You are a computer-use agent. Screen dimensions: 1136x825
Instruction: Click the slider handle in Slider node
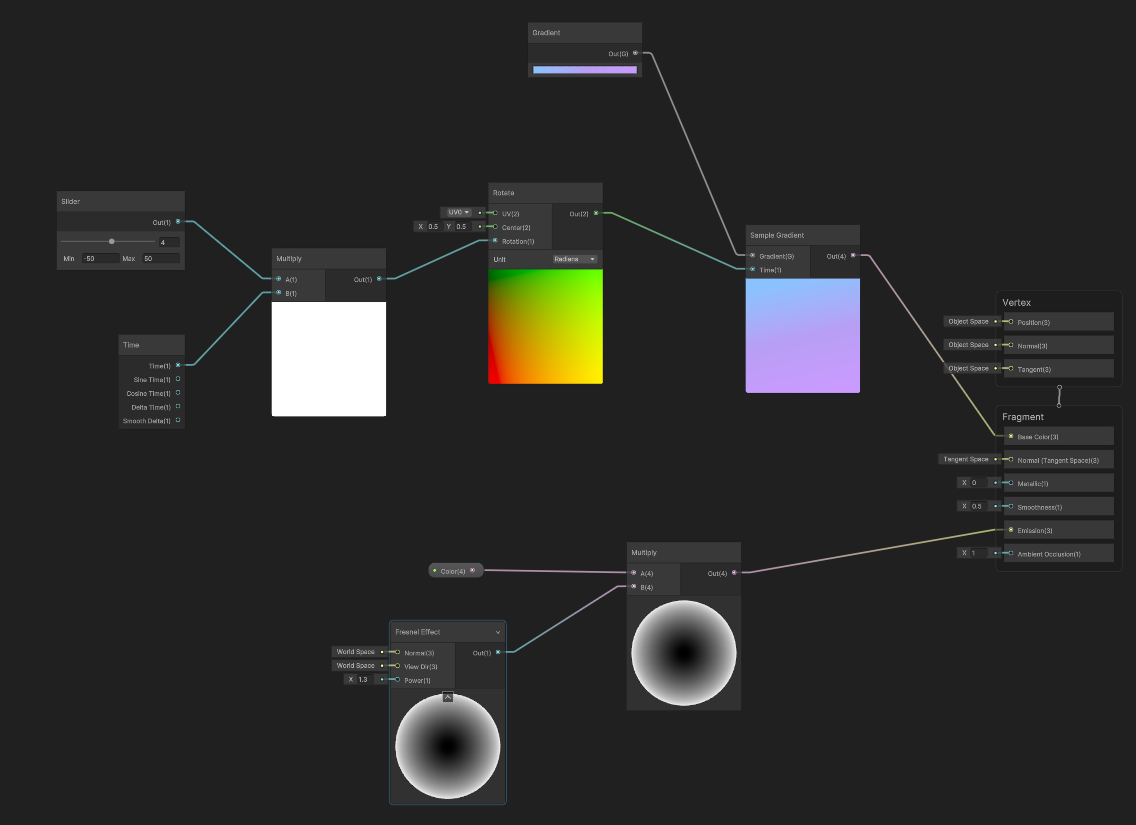(112, 241)
